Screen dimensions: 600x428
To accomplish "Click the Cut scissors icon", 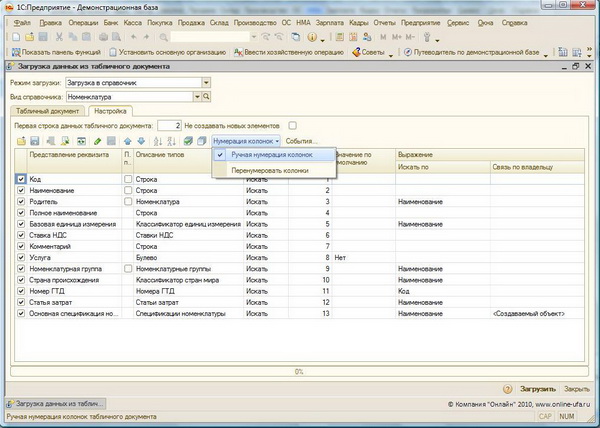I will click(59, 37).
